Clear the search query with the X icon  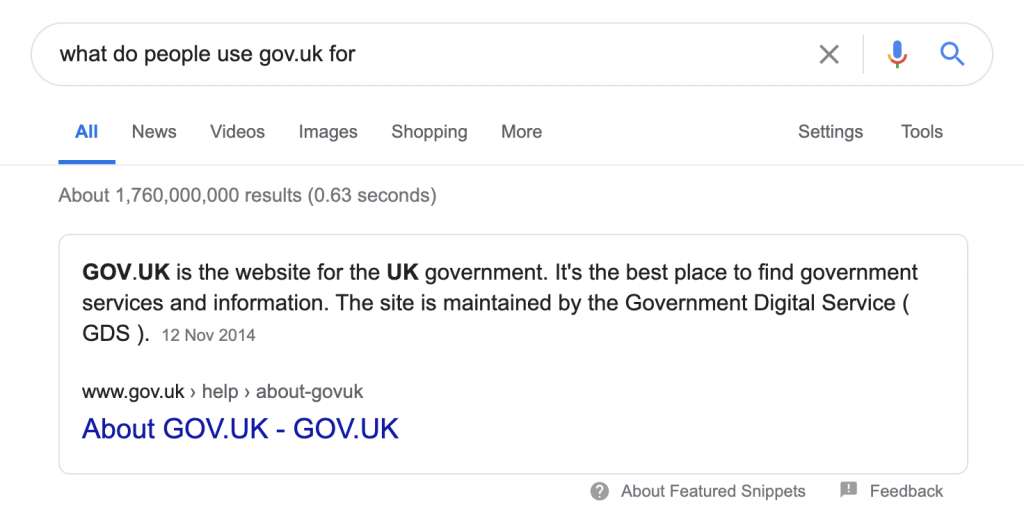point(829,54)
